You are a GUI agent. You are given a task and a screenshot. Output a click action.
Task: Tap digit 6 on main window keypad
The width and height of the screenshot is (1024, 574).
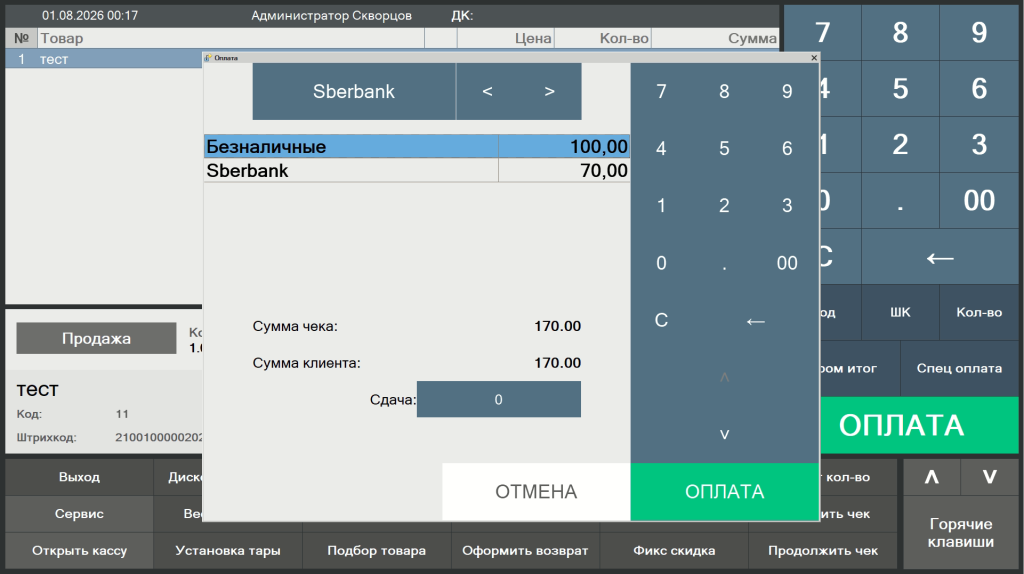click(x=979, y=88)
